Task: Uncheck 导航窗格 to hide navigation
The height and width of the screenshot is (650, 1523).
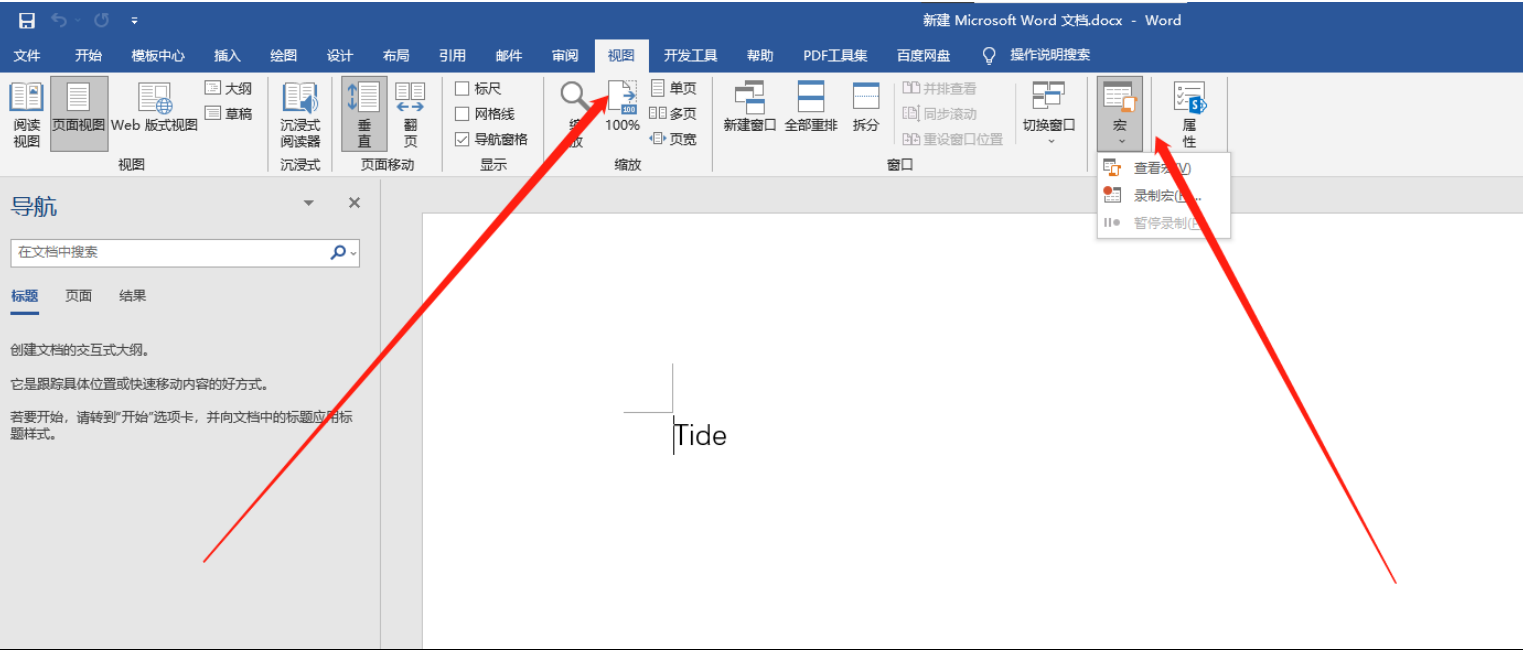Action: [461, 138]
